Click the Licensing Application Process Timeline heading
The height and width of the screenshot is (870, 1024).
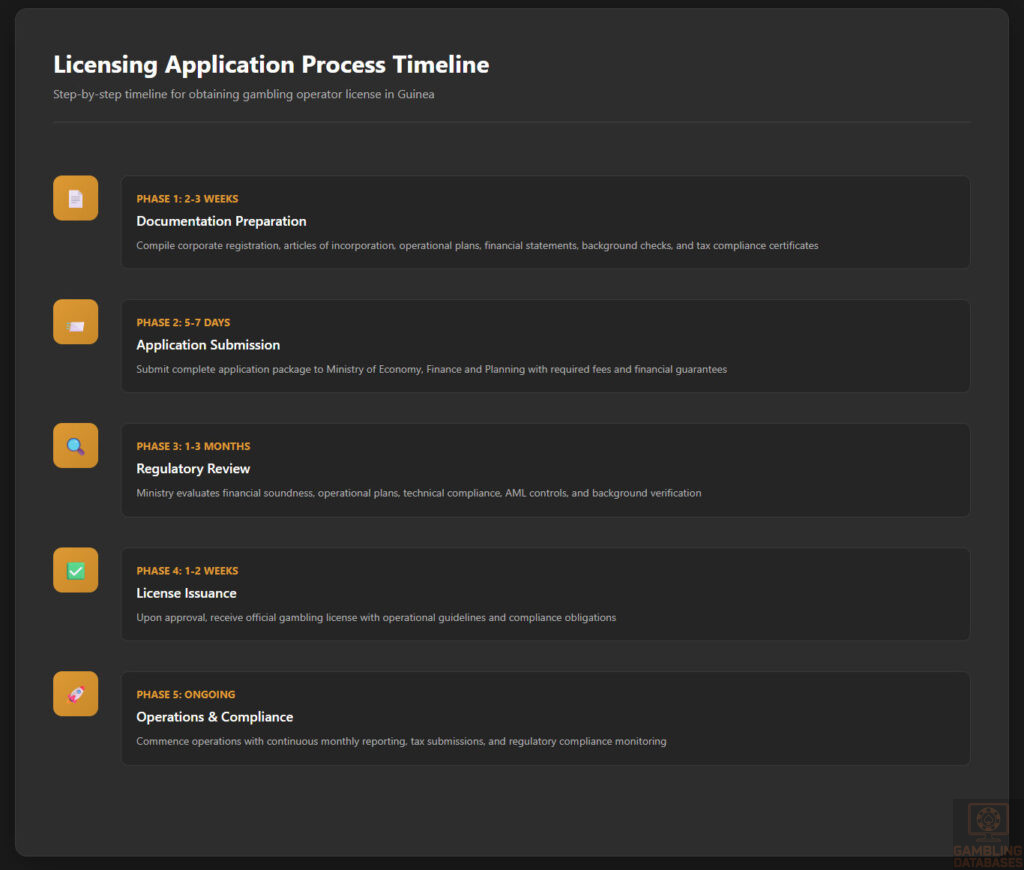coord(271,64)
